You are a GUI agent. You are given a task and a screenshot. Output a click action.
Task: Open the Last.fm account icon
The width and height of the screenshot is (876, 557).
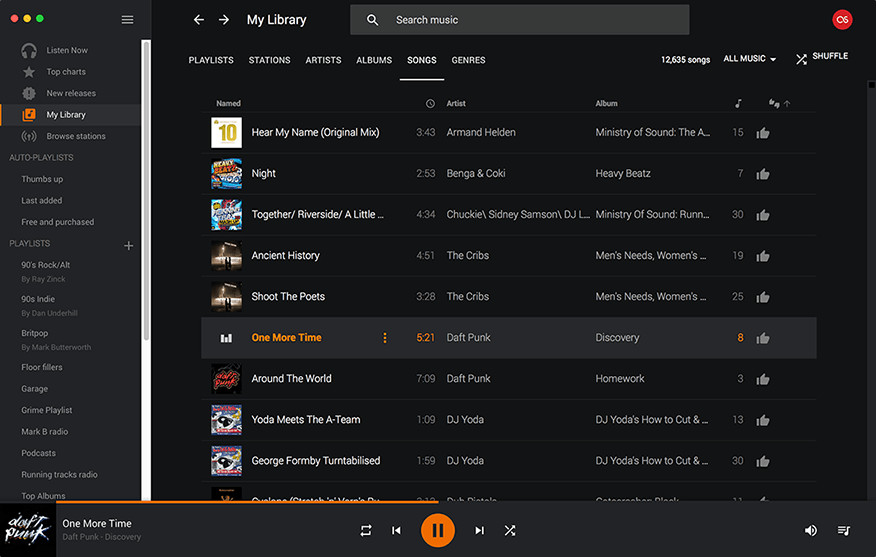coord(842,20)
